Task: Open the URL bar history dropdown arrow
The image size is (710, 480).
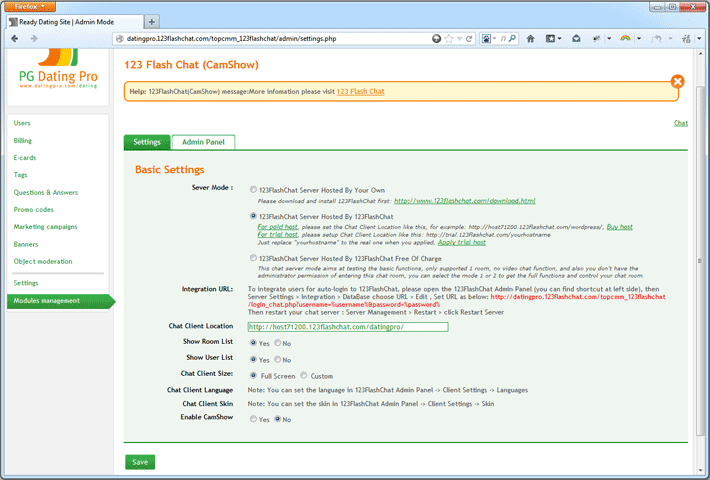Action: pos(460,39)
